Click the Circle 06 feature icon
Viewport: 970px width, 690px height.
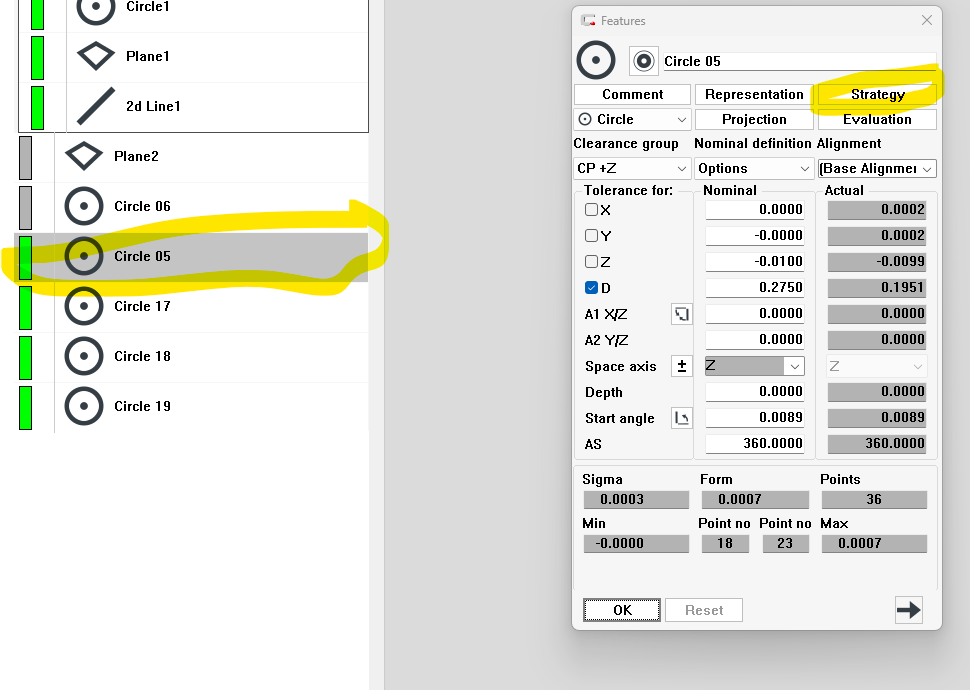coord(84,206)
